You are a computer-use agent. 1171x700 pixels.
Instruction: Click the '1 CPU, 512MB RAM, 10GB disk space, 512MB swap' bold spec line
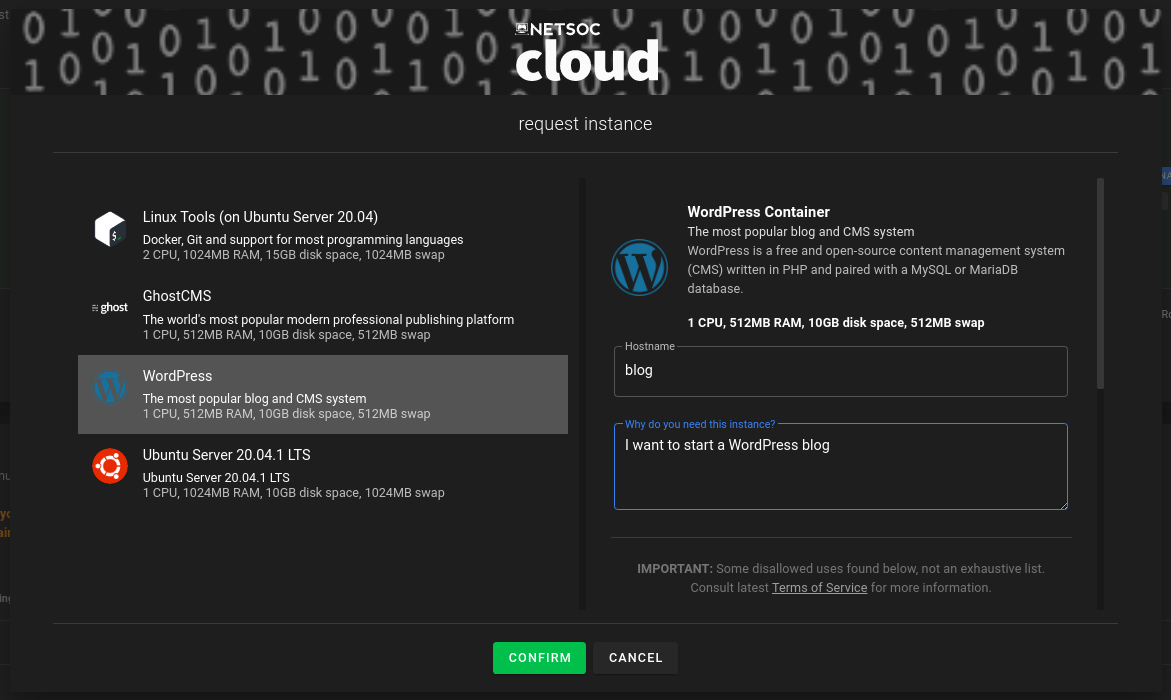pos(836,323)
